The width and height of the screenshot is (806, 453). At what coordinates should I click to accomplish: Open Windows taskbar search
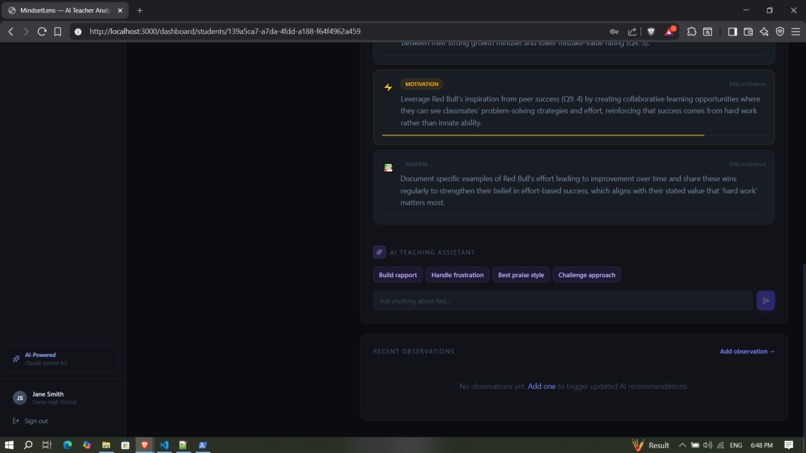(x=28, y=445)
